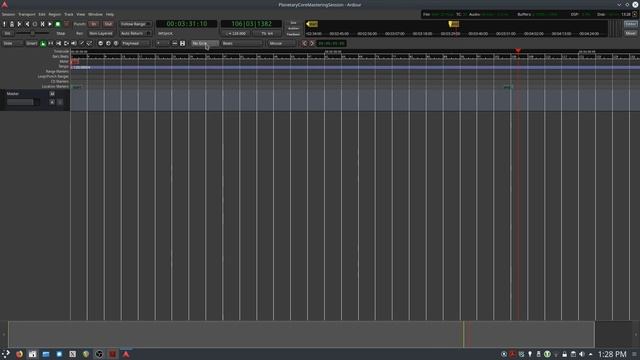640x360 pixels.
Task: Click the primary timecode clock display
Action: pyautogui.click(x=187, y=24)
